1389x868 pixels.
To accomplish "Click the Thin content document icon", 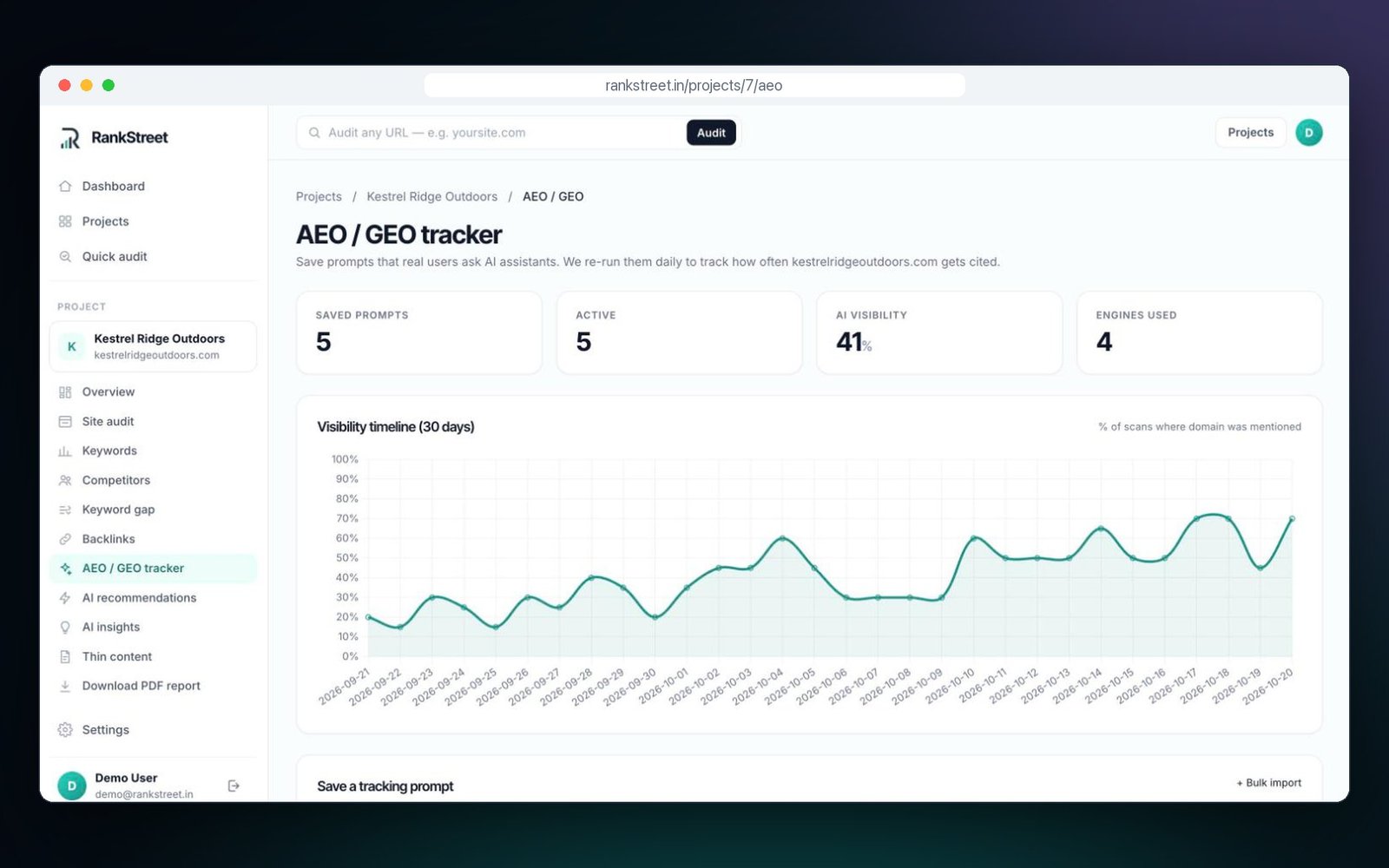I will click(65, 656).
